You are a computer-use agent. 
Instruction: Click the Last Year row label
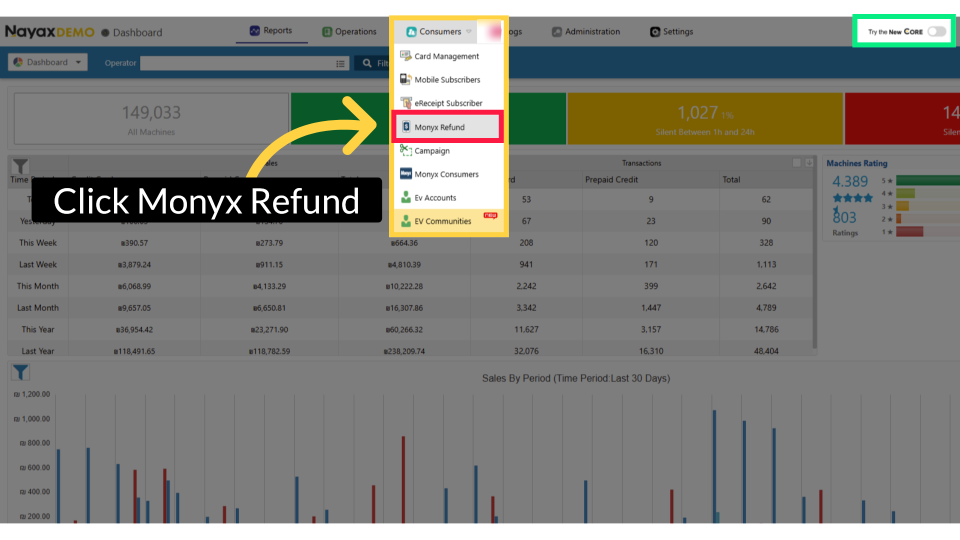pos(38,351)
